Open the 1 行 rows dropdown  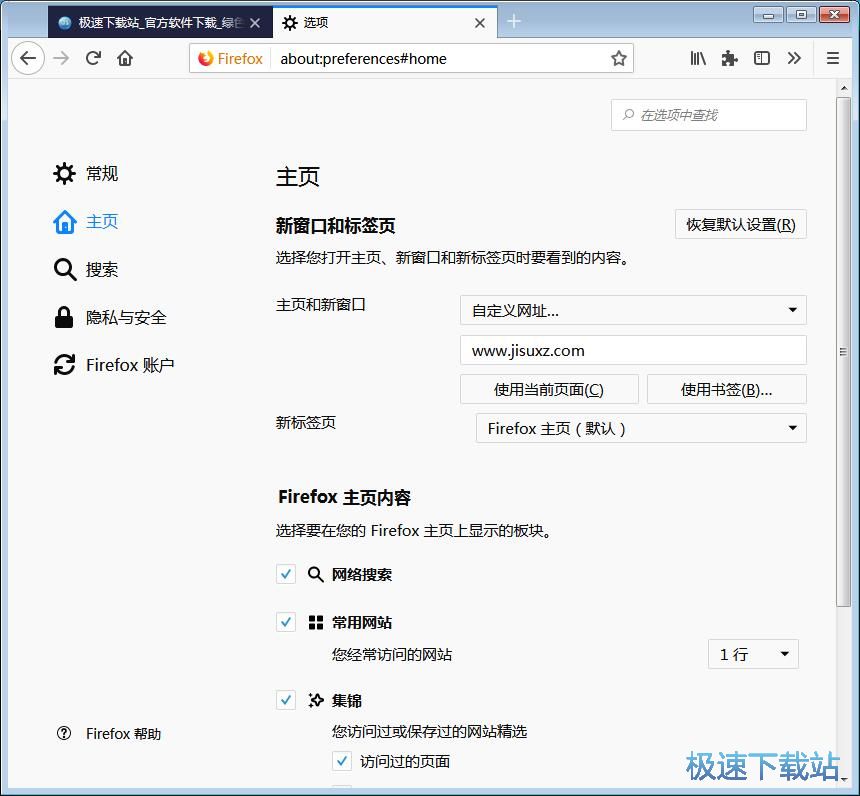coord(753,654)
